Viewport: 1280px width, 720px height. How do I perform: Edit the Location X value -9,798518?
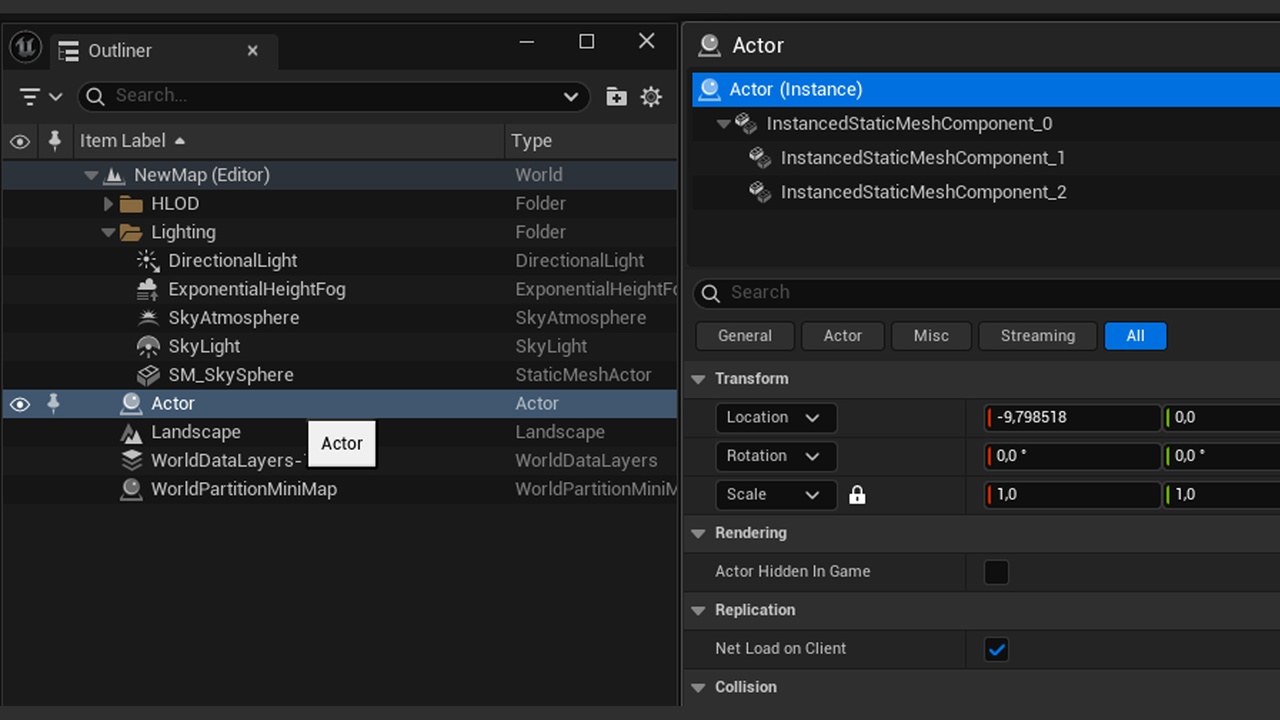click(1073, 418)
